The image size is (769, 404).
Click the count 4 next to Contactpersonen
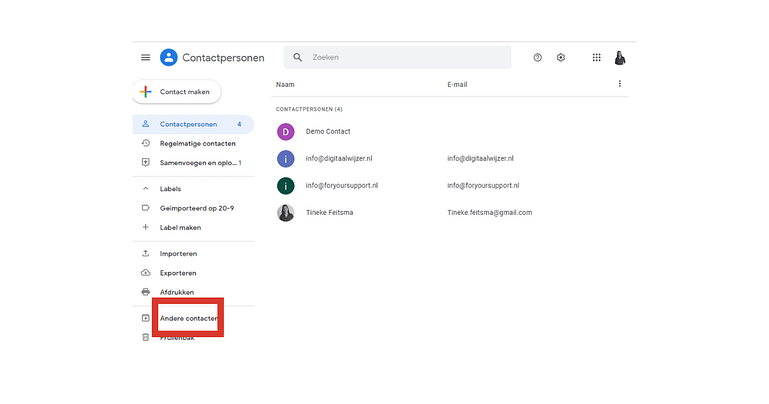pos(239,124)
